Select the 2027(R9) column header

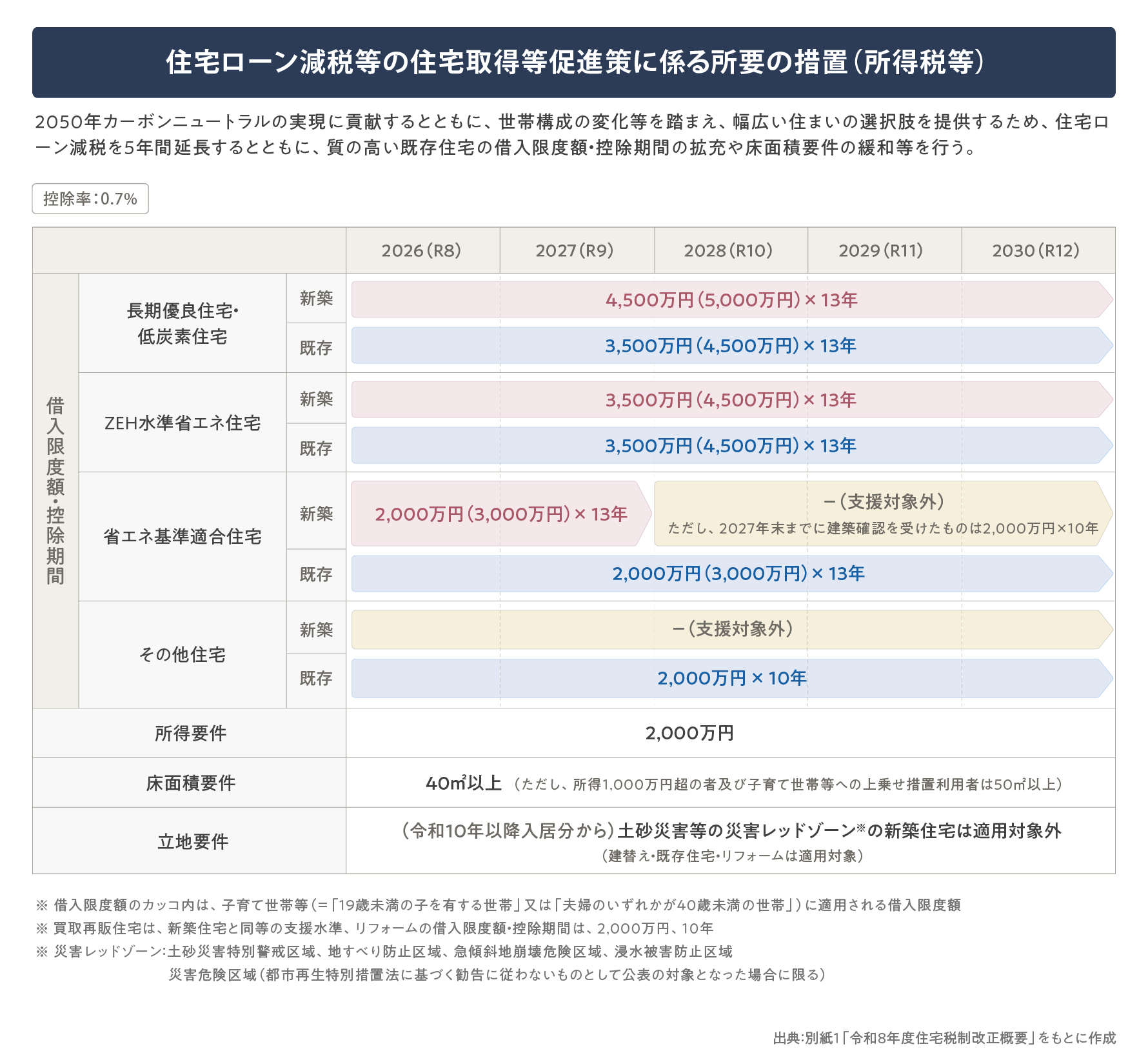[577, 250]
